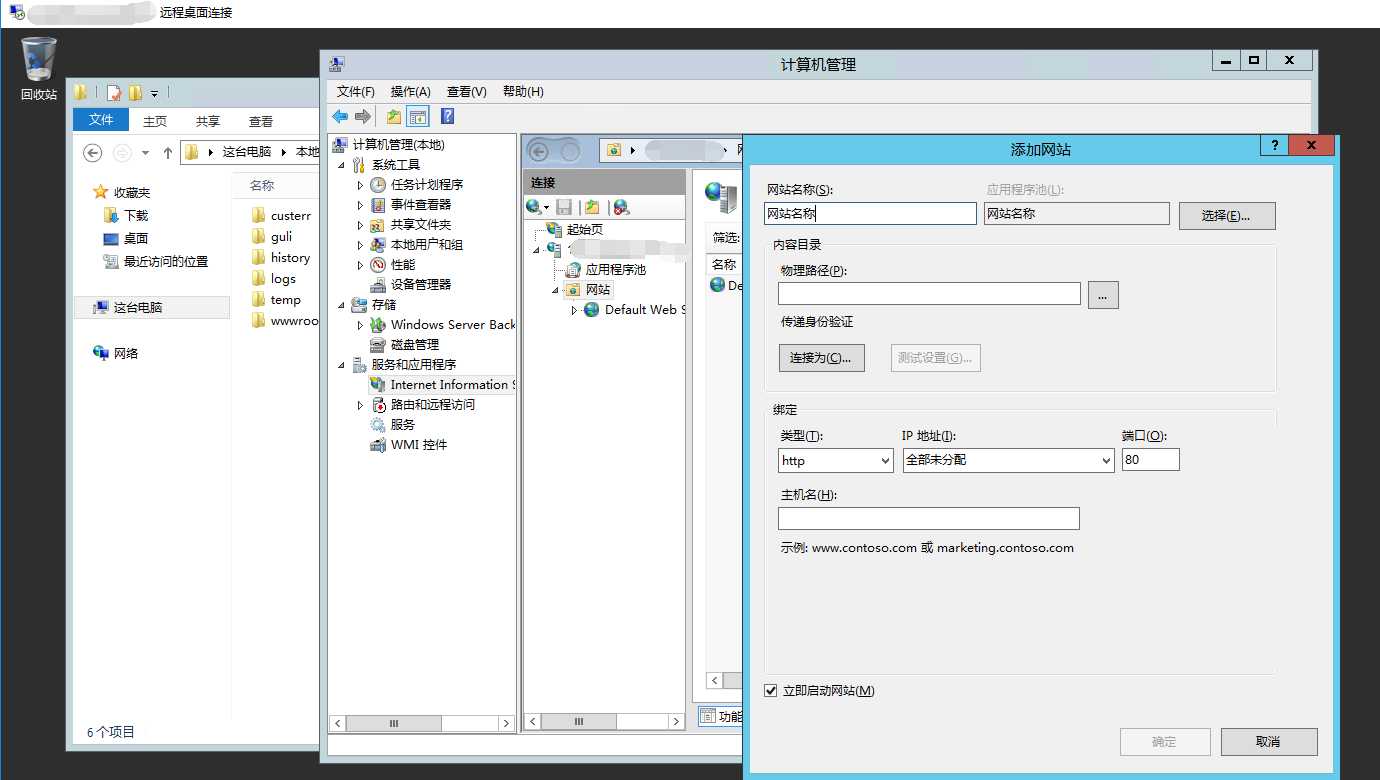1380x780 pixels.
Task: Select the 设备管理器 icon
Action: [378, 285]
